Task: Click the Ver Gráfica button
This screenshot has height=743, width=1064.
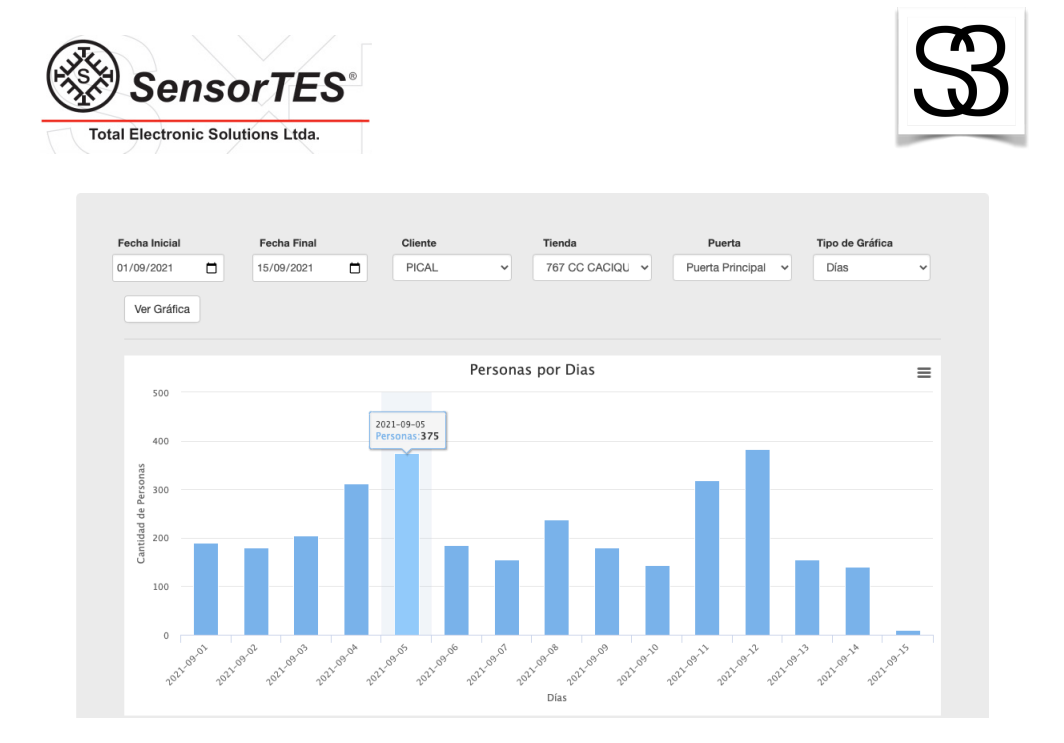Action: point(162,309)
